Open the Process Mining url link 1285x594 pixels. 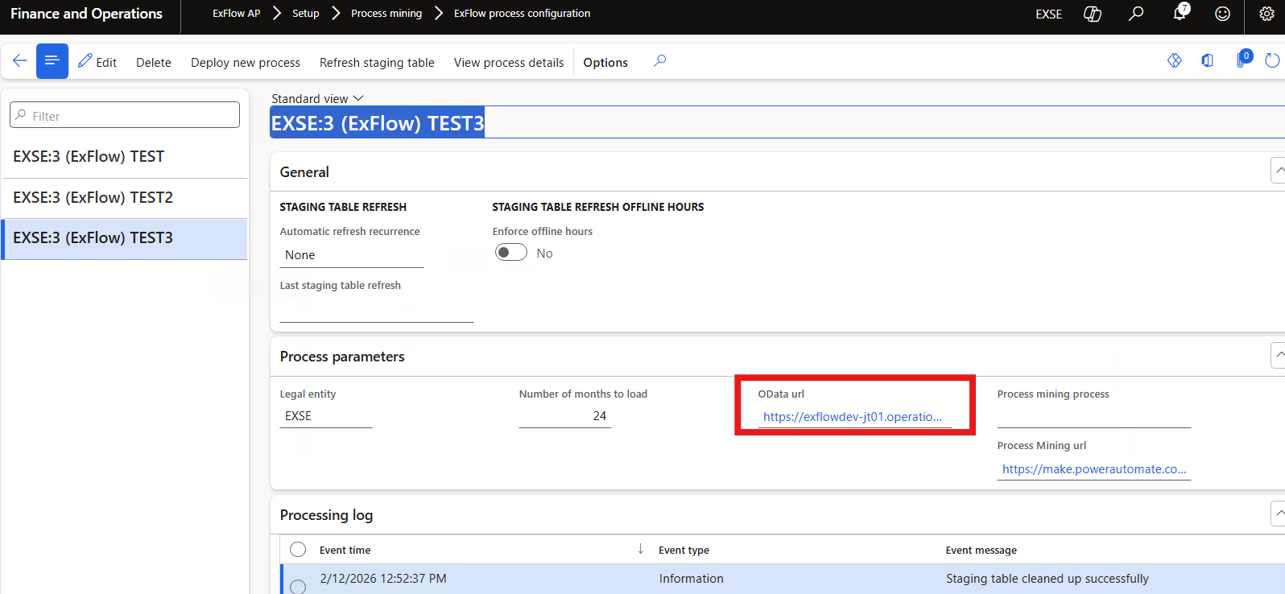pyautogui.click(x=1094, y=469)
